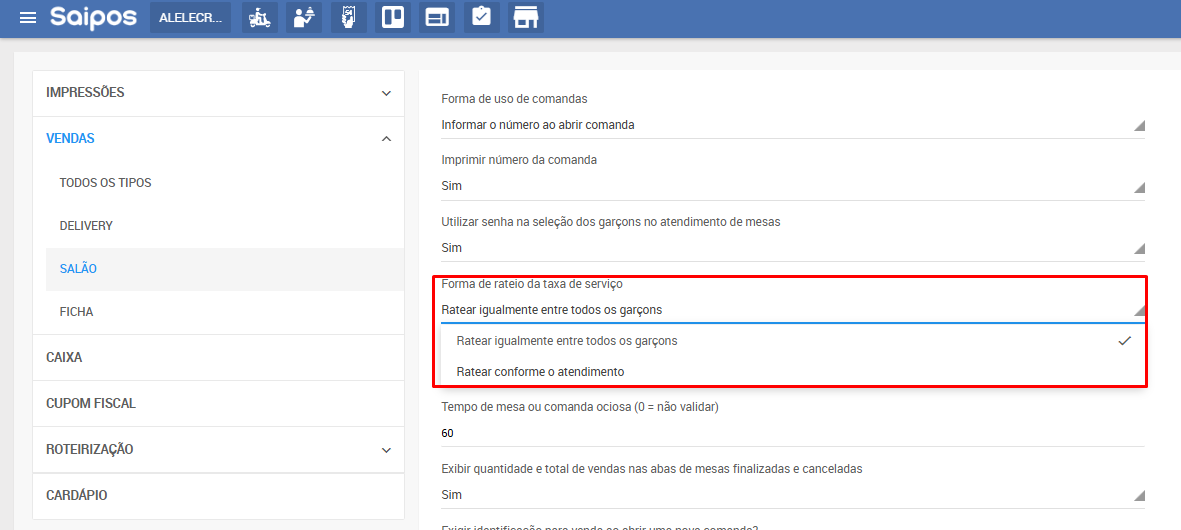Expand the IMPRESSÕES section
Screen dimensions: 1181x530
218,93
